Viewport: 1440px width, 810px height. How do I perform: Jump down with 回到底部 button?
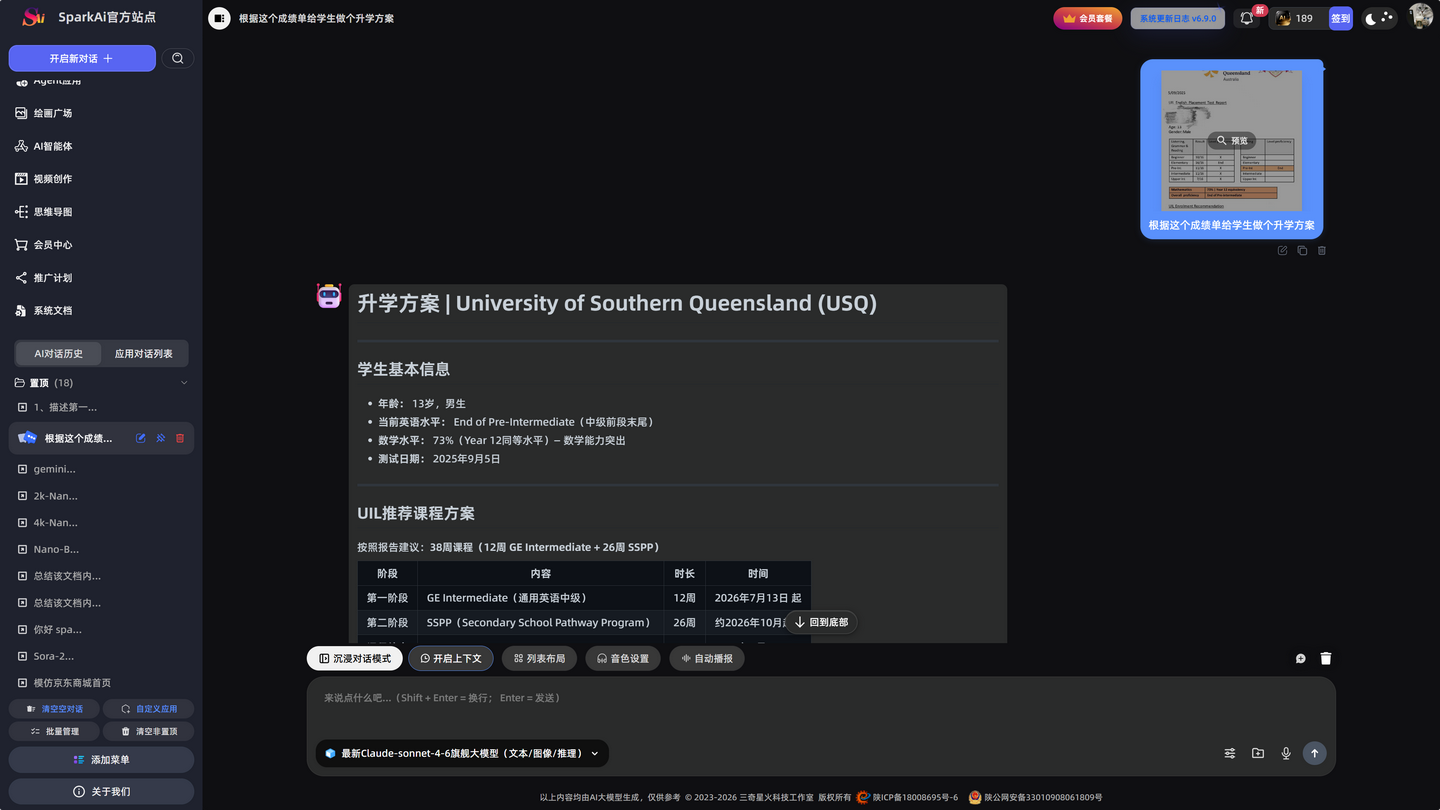tap(821, 622)
